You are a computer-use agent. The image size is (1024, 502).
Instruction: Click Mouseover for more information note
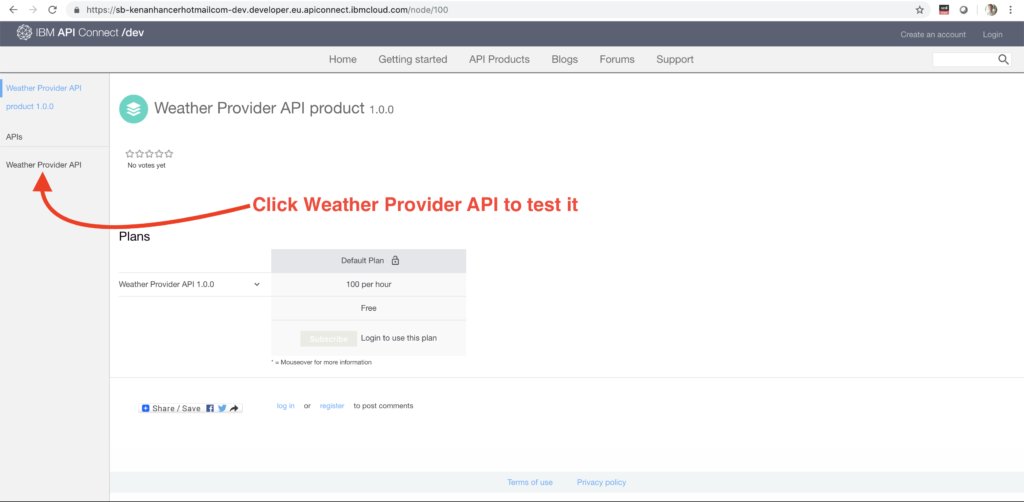tap(321, 362)
